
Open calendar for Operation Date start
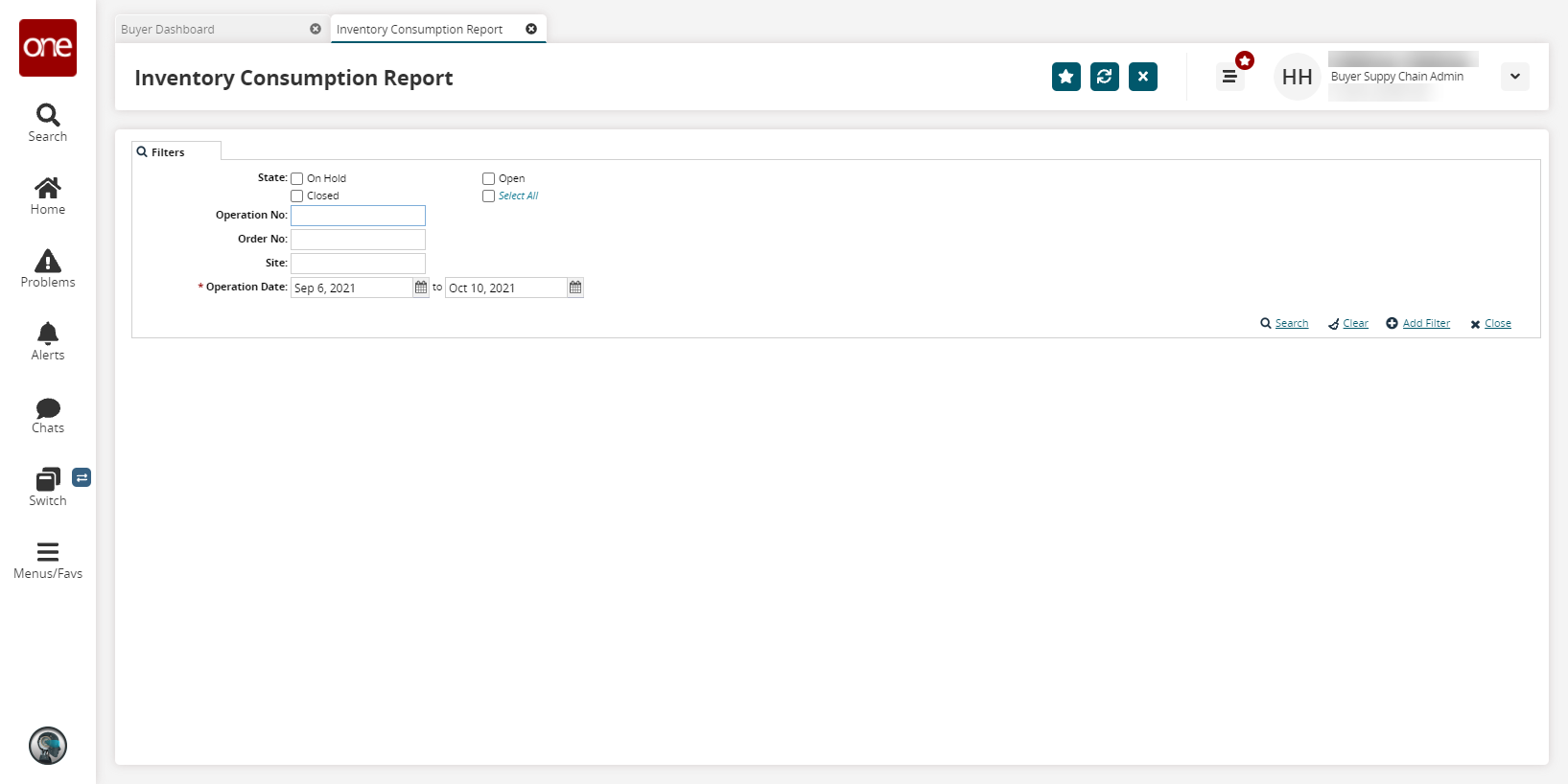[x=421, y=288]
